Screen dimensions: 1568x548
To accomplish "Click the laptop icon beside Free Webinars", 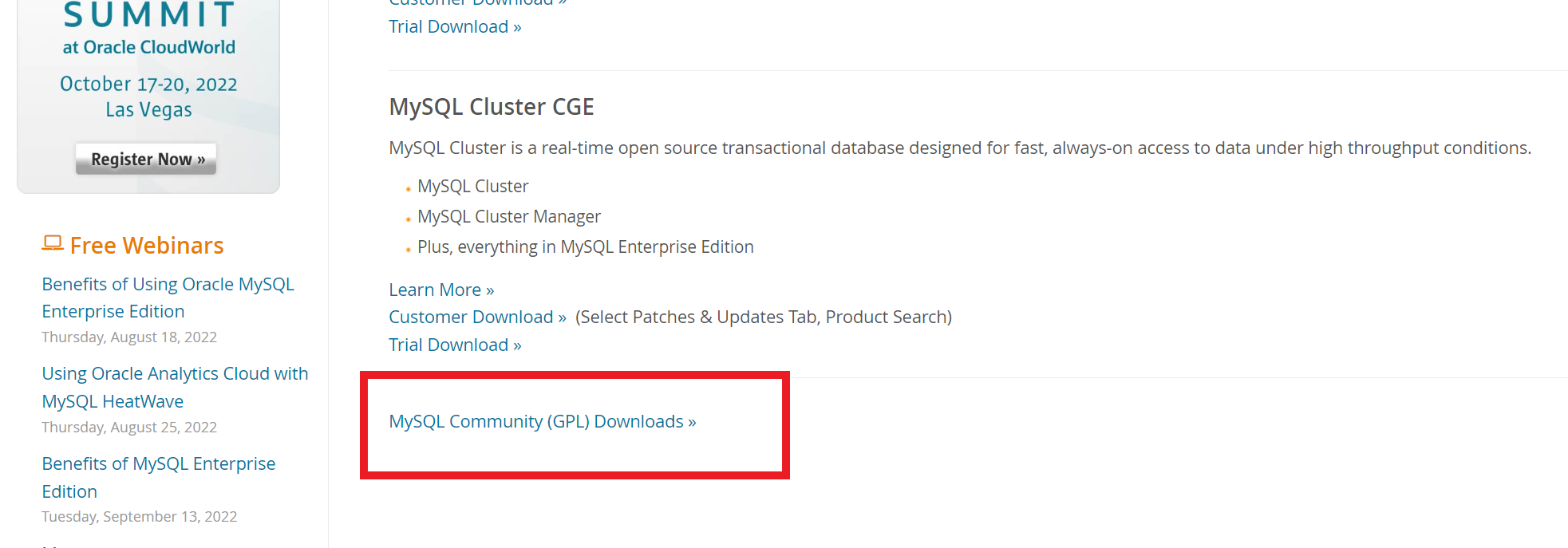I will coord(53,243).
